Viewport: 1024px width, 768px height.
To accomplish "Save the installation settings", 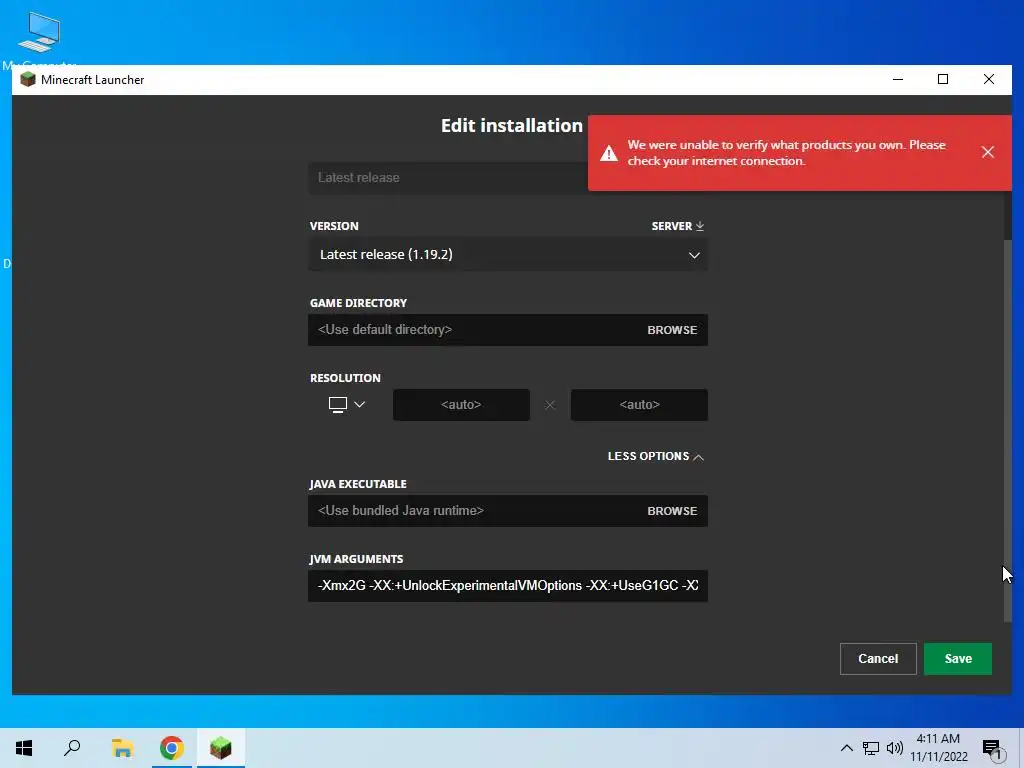I will [x=957, y=659].
